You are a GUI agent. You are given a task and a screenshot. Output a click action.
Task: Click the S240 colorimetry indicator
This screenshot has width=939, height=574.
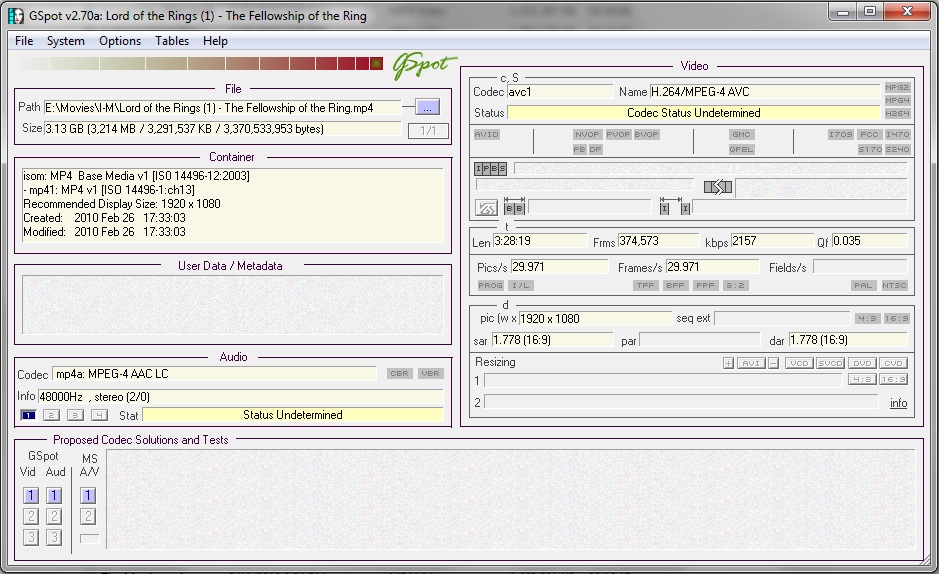897,149
